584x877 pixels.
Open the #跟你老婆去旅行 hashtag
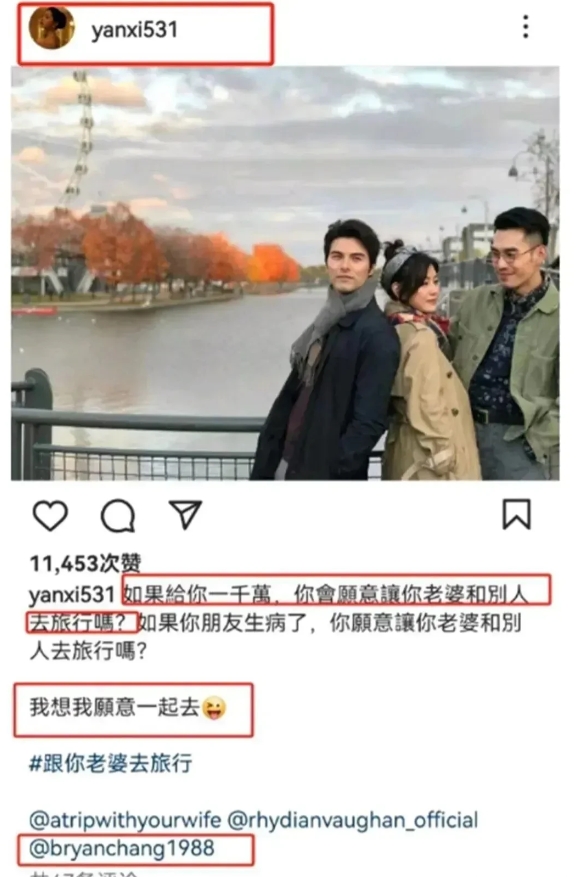coord(111,763)
